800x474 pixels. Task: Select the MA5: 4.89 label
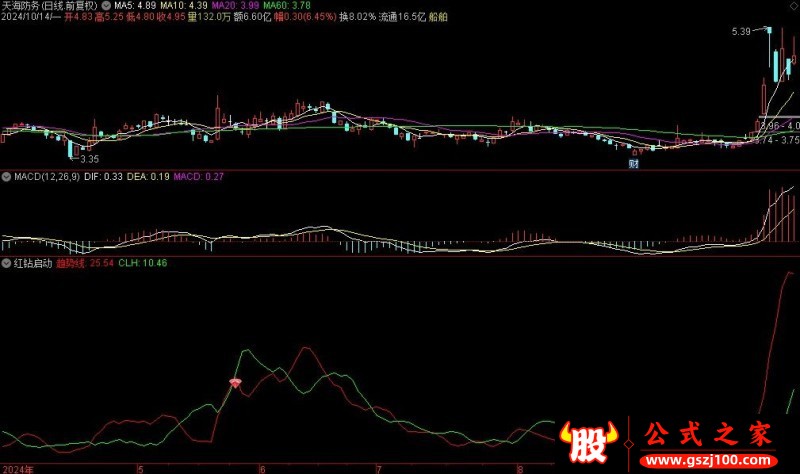coord(135,6)
